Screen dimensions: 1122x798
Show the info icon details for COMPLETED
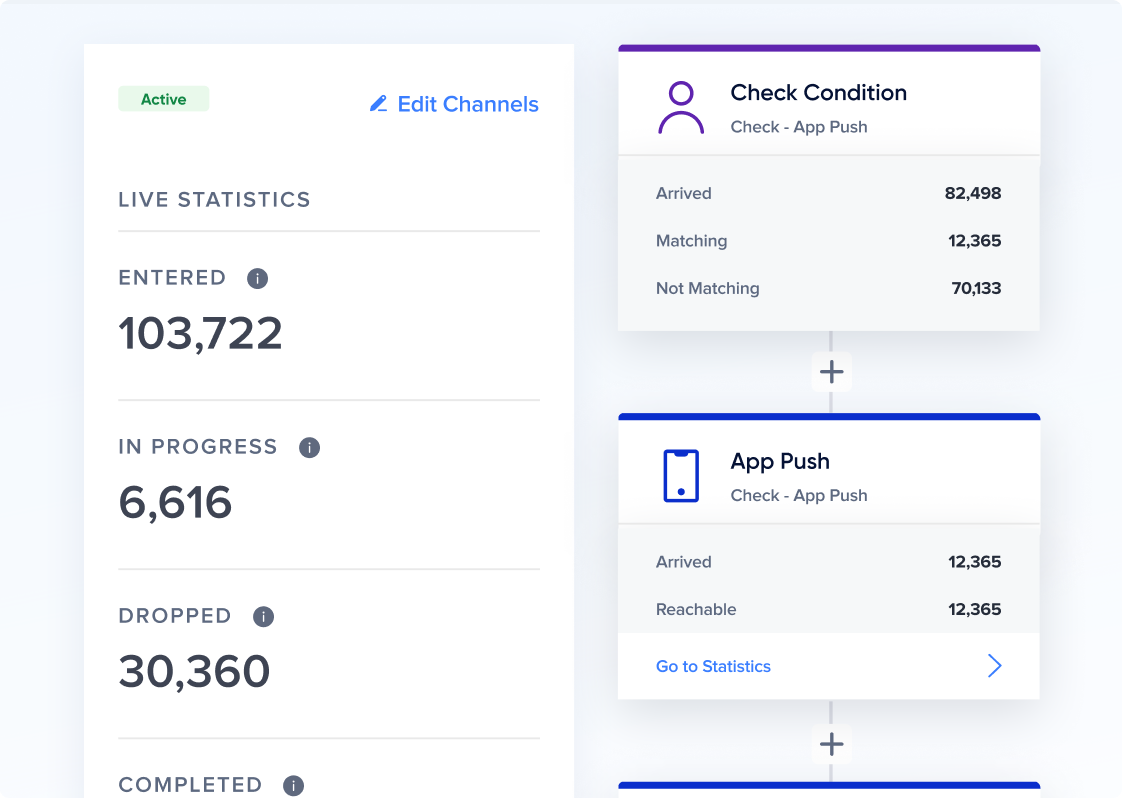click(x=293, y=785)
